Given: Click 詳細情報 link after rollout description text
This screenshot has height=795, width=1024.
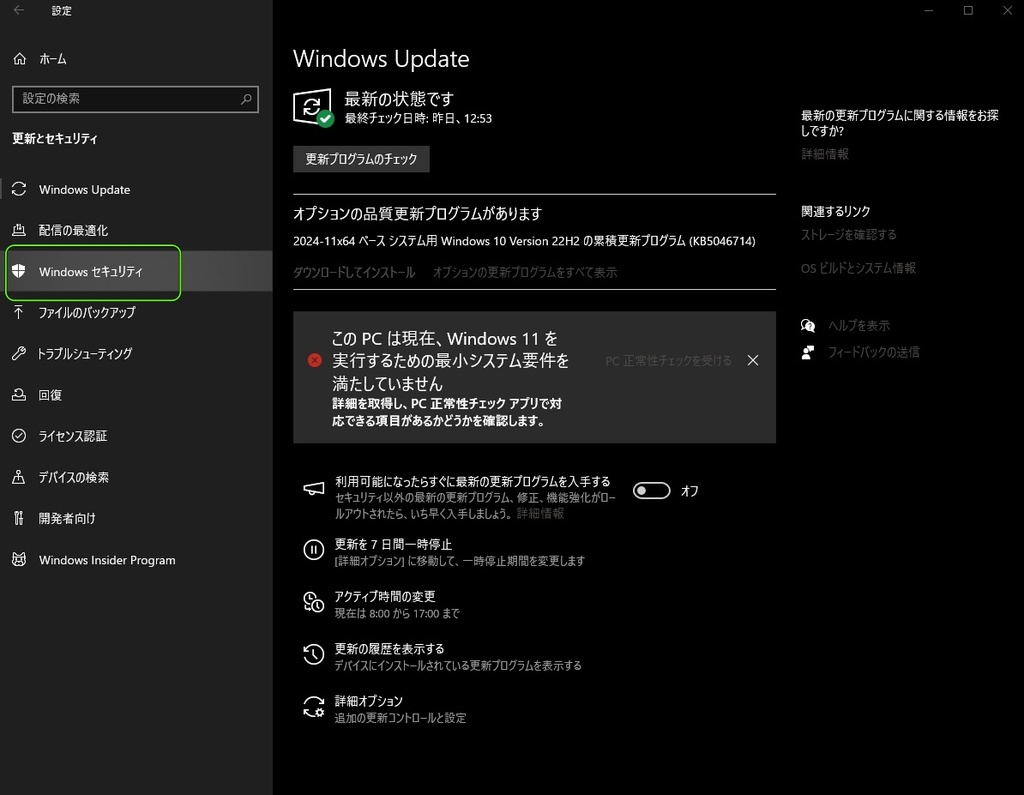Looking at the screenshot, I should (540, 513).
